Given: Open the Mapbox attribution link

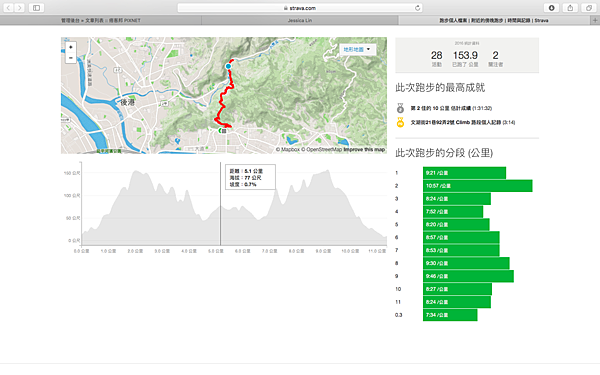Looking at the screenshot, I should [x=288, y=149].
